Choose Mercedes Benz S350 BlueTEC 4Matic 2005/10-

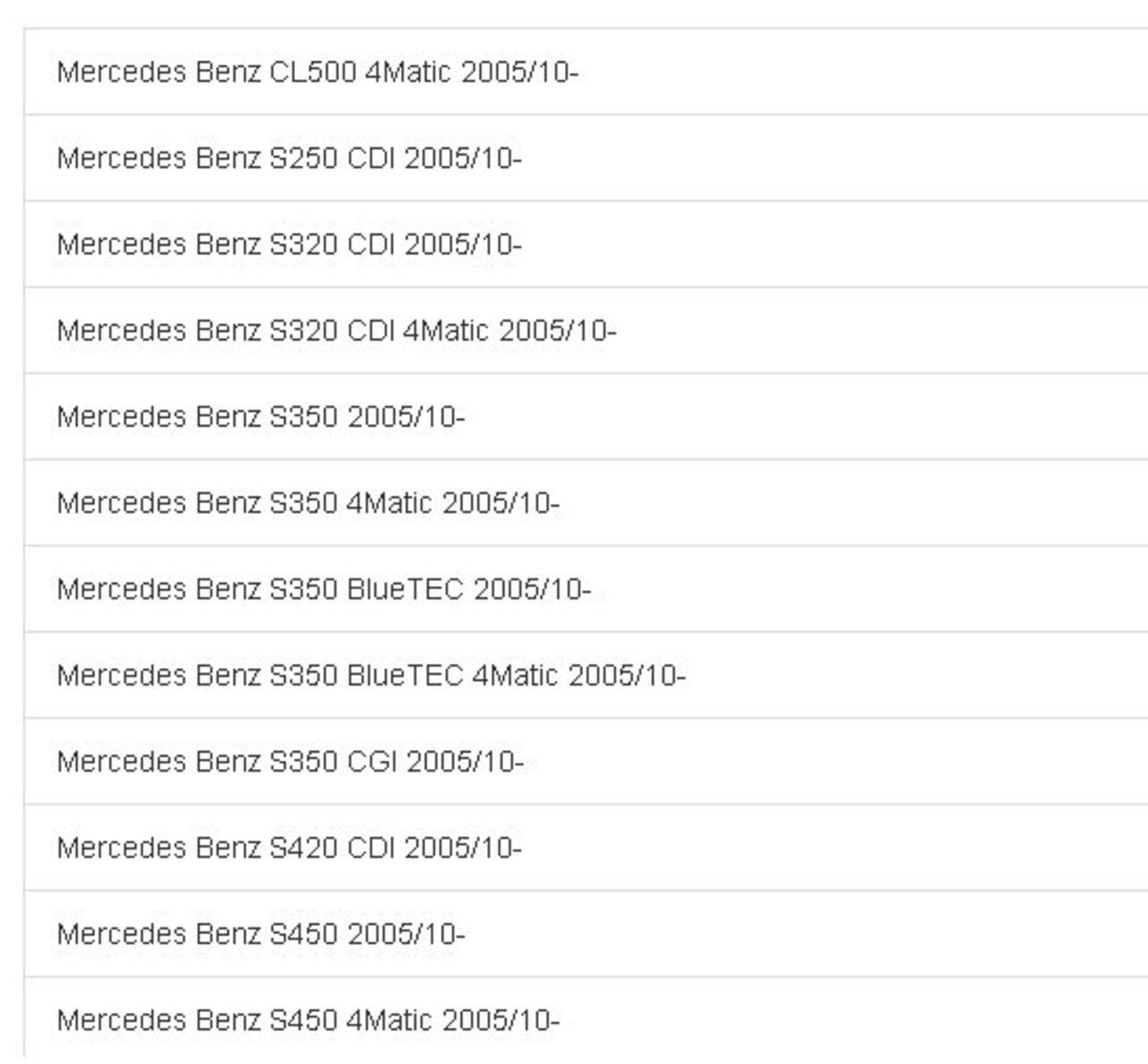coord(587,675)
